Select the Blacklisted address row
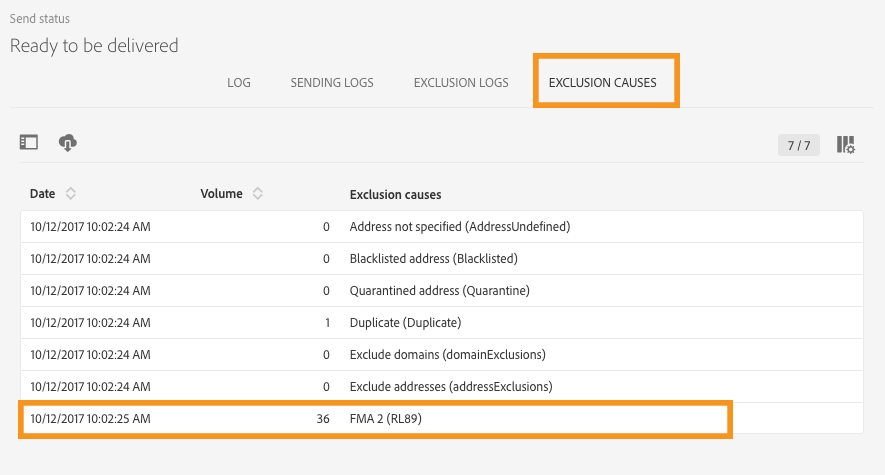 pos(442,259)
